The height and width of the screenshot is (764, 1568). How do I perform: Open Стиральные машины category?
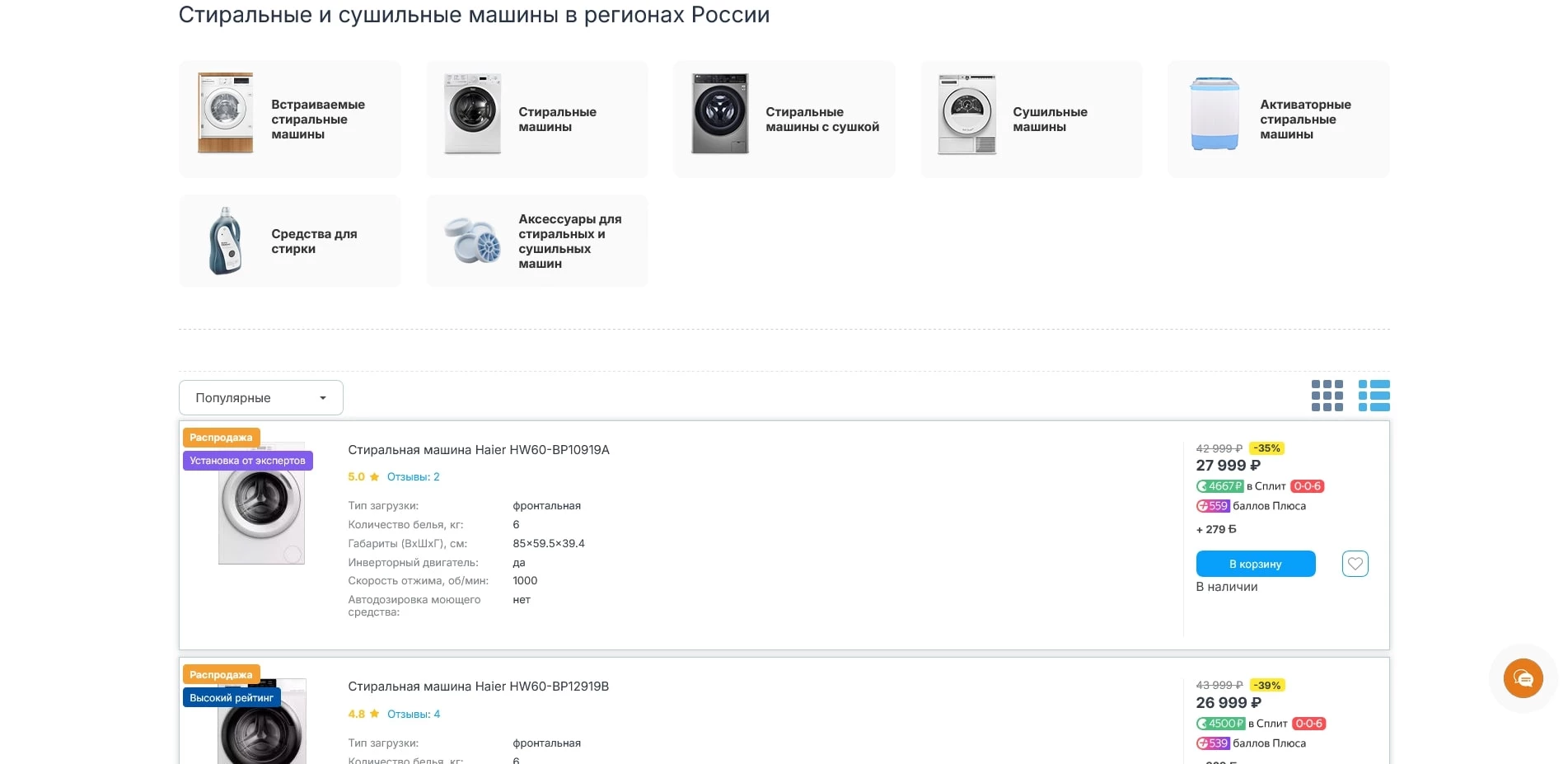[x=557, y=120]
